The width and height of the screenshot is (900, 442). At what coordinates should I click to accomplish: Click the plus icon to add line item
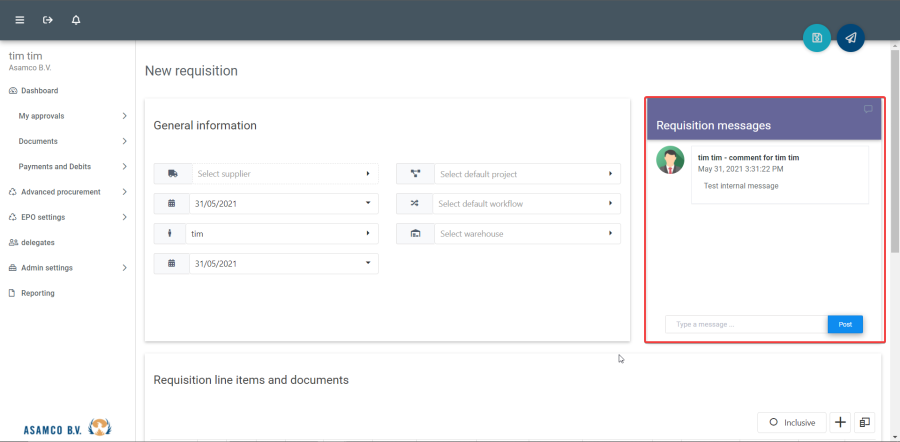tap(840, 423)
